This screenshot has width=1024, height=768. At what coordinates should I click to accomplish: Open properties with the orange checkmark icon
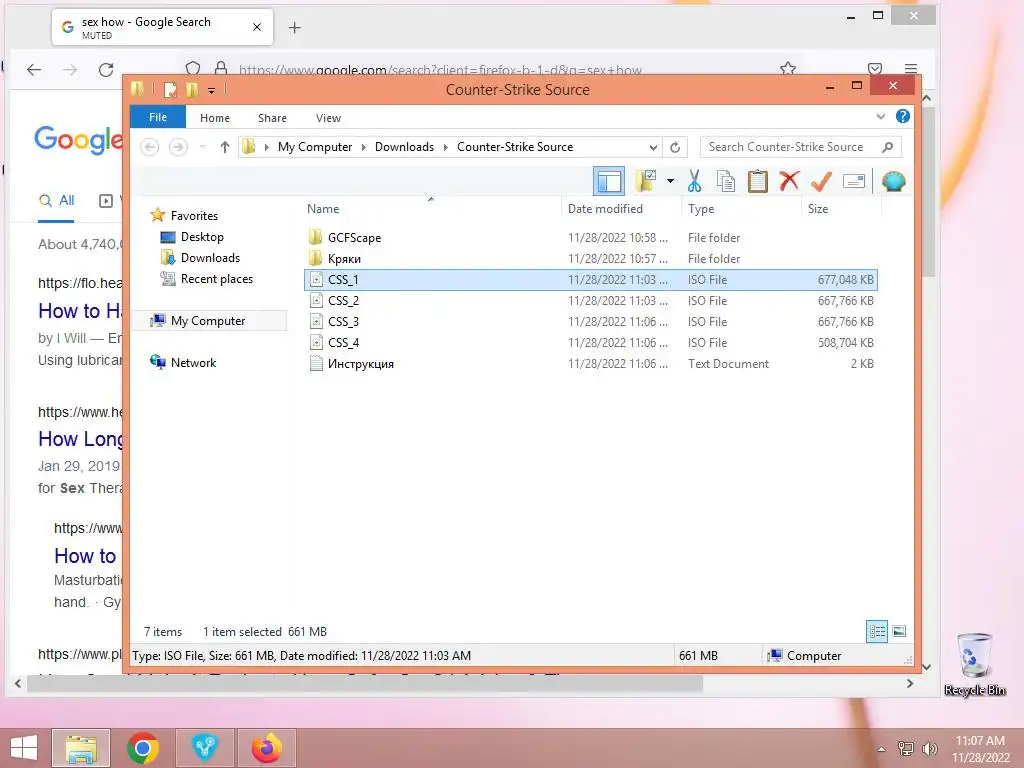pyautogui.click(x=821, y=181)
